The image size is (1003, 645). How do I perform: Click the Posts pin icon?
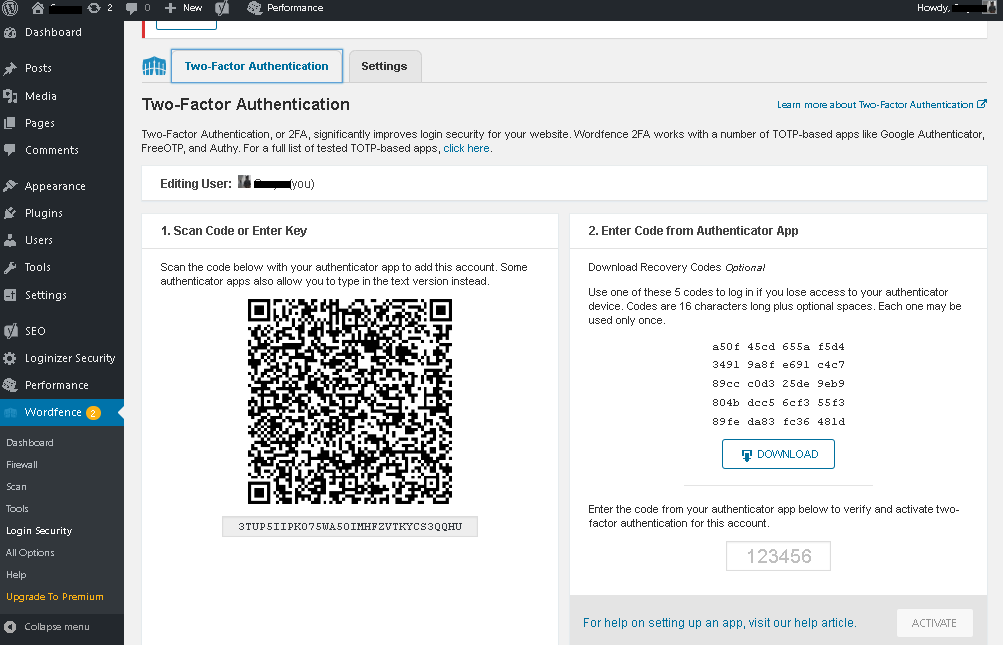[10, 68]
